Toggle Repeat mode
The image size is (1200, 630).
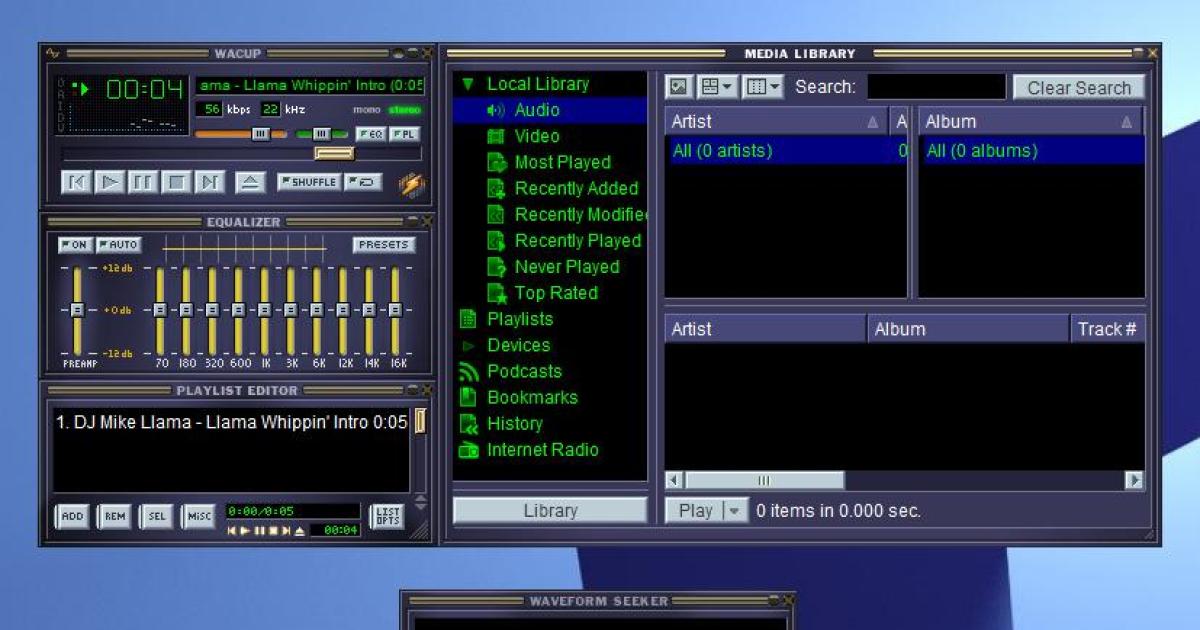pos(364,181)
